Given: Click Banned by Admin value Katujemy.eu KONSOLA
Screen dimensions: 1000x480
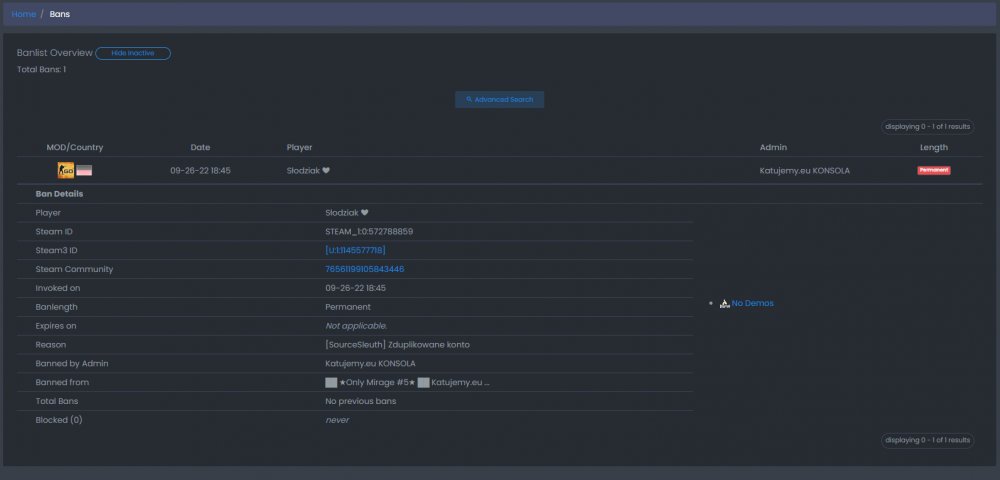Looking at the screenshot, I should 370,363.
